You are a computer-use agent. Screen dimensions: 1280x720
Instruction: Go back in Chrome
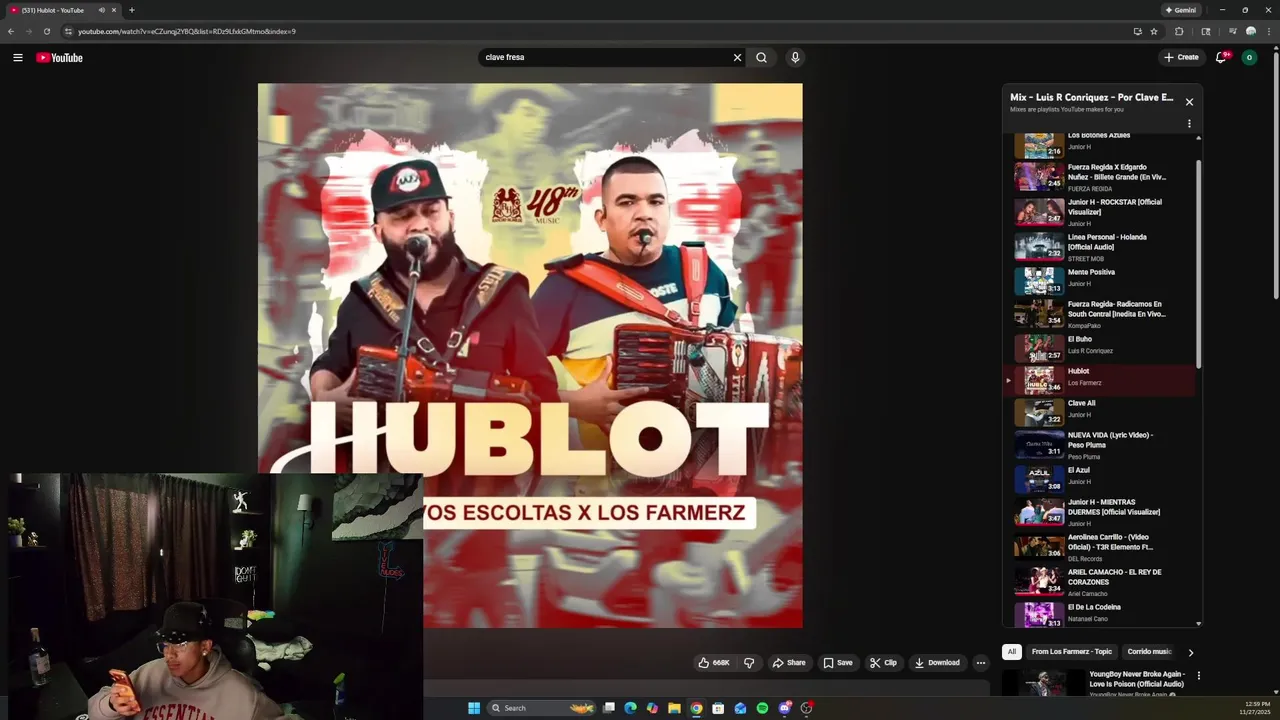[x=11, y=31]
